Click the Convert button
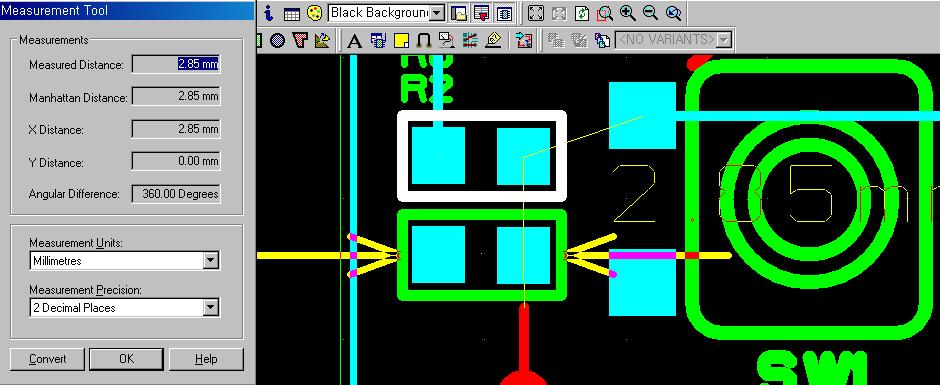The height and width of the screenshot is (385, 940). 47,359
